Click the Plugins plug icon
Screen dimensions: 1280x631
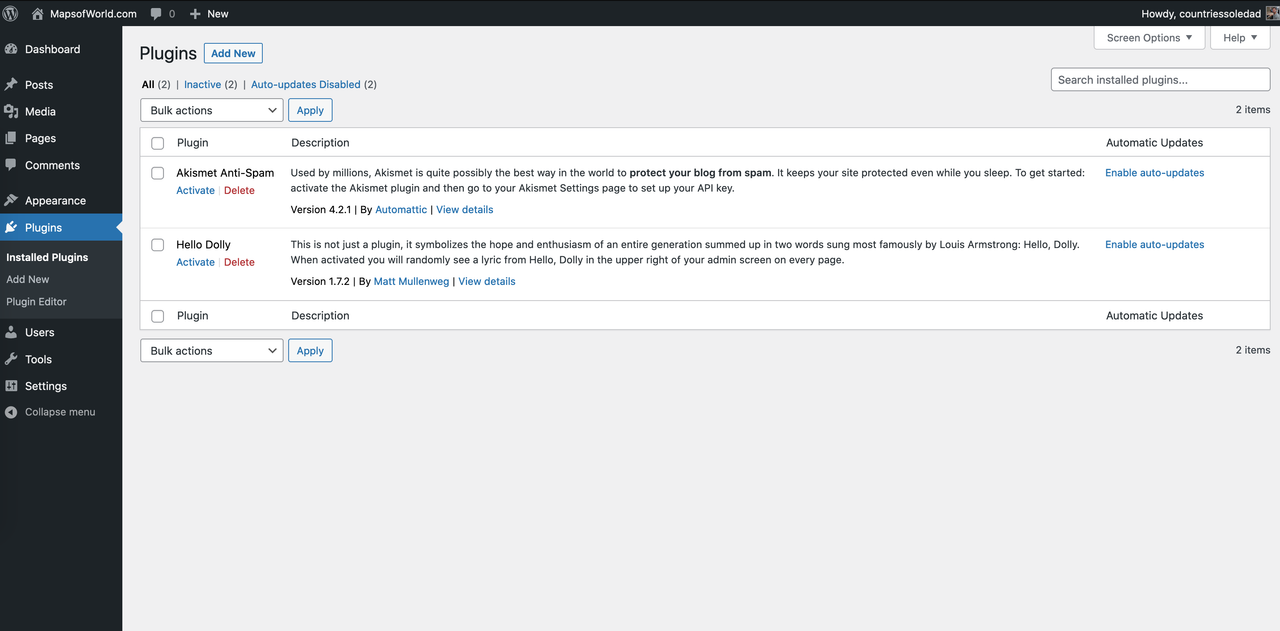tap(11, 227)
